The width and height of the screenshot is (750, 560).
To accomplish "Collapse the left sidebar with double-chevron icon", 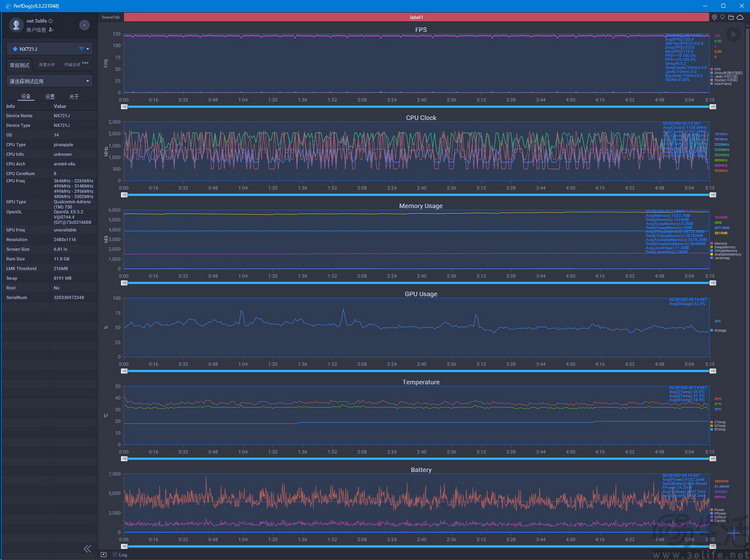I will click(x=87, y=549).
